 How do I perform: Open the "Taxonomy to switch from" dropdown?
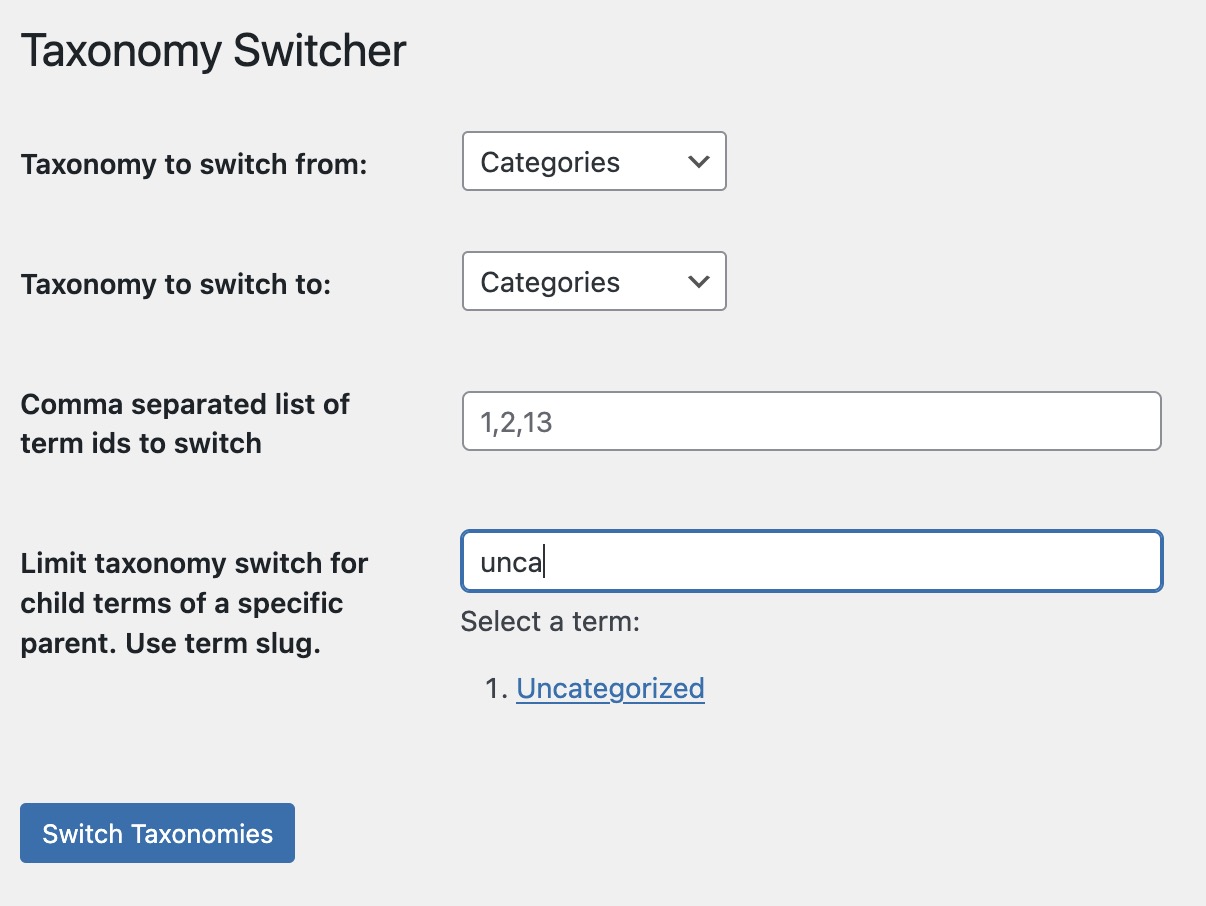coord(593,162)
